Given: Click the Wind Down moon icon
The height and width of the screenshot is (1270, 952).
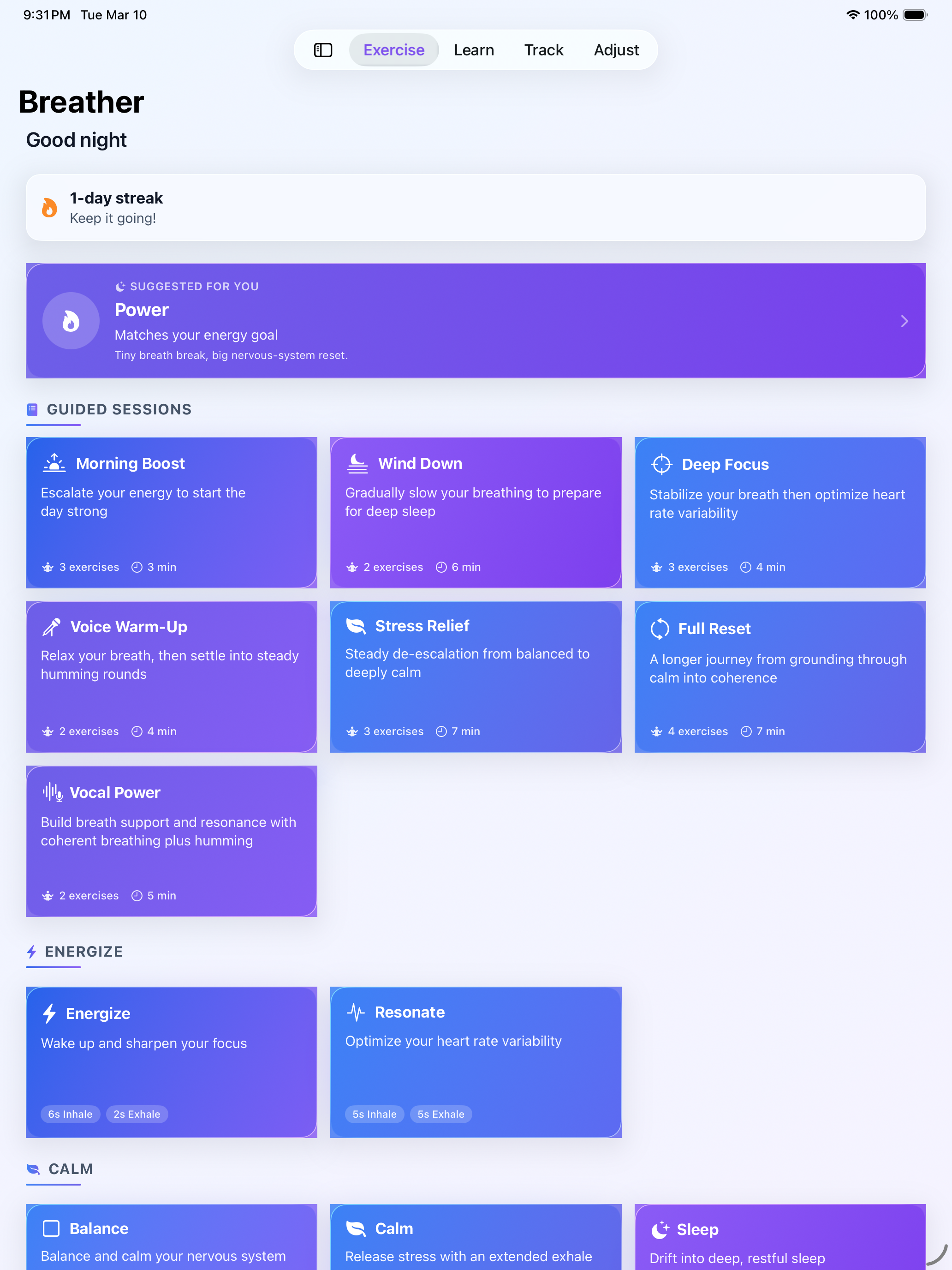Looking at the screenshot, I should tap(357, 463).
